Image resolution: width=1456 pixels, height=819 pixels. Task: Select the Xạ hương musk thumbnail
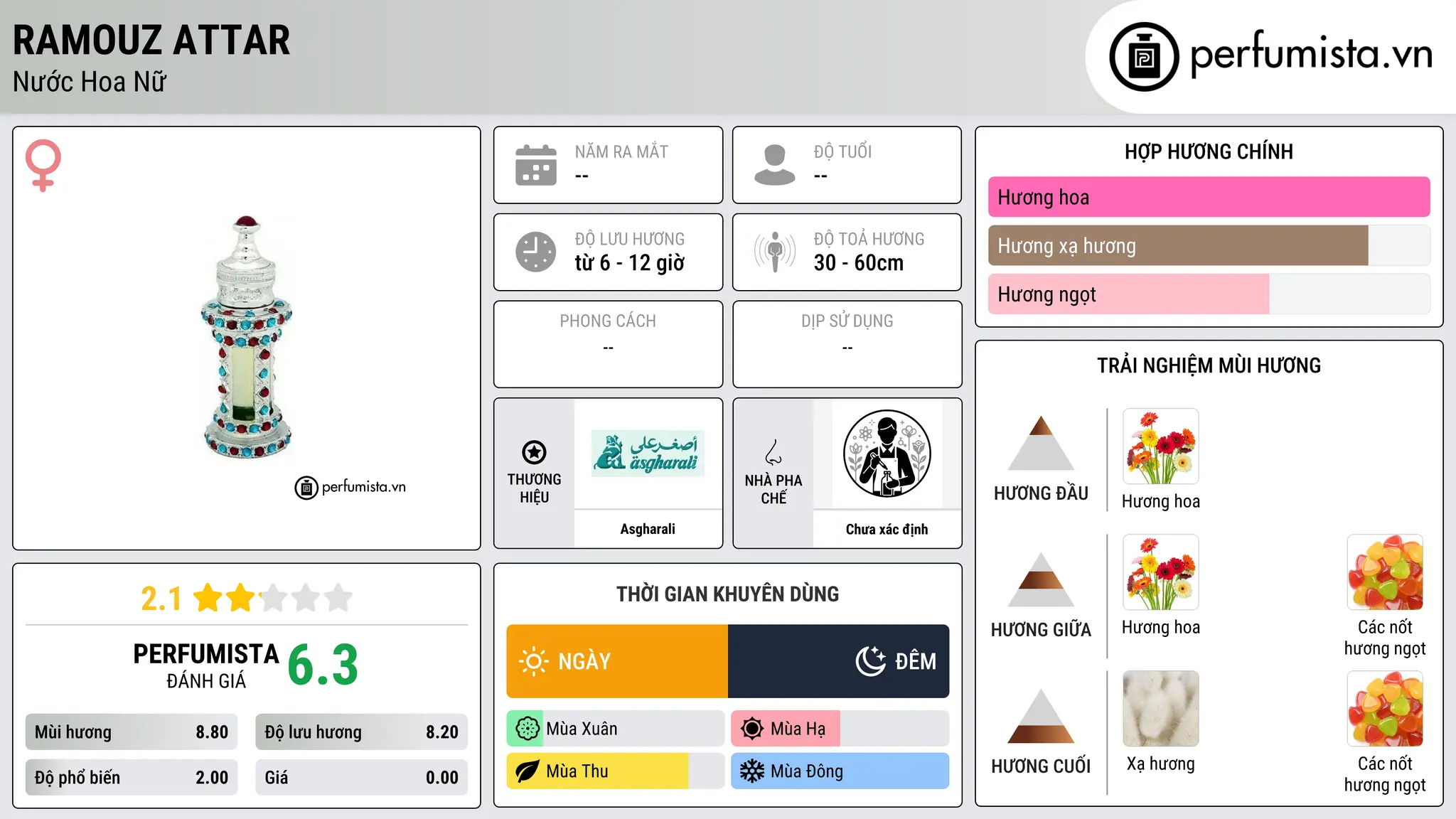(x=1160, y=709)
